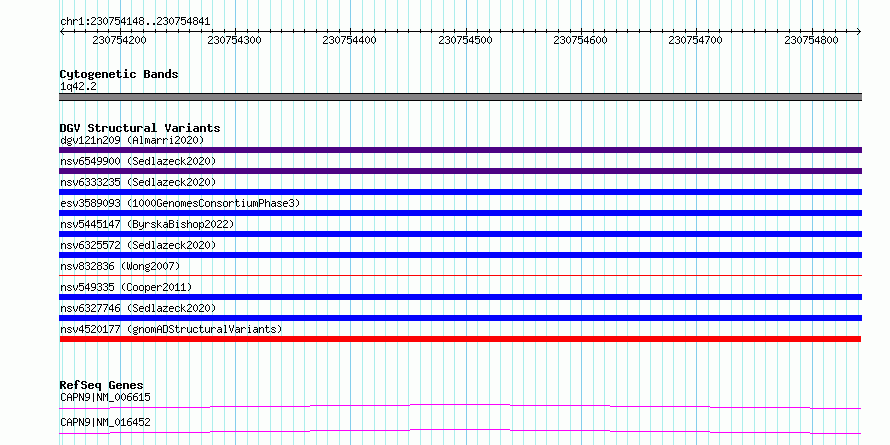The width and height of the screenshot is (890, 445).
Task: Click the blue bar for nsv5445147
Action: pos(460,234)
